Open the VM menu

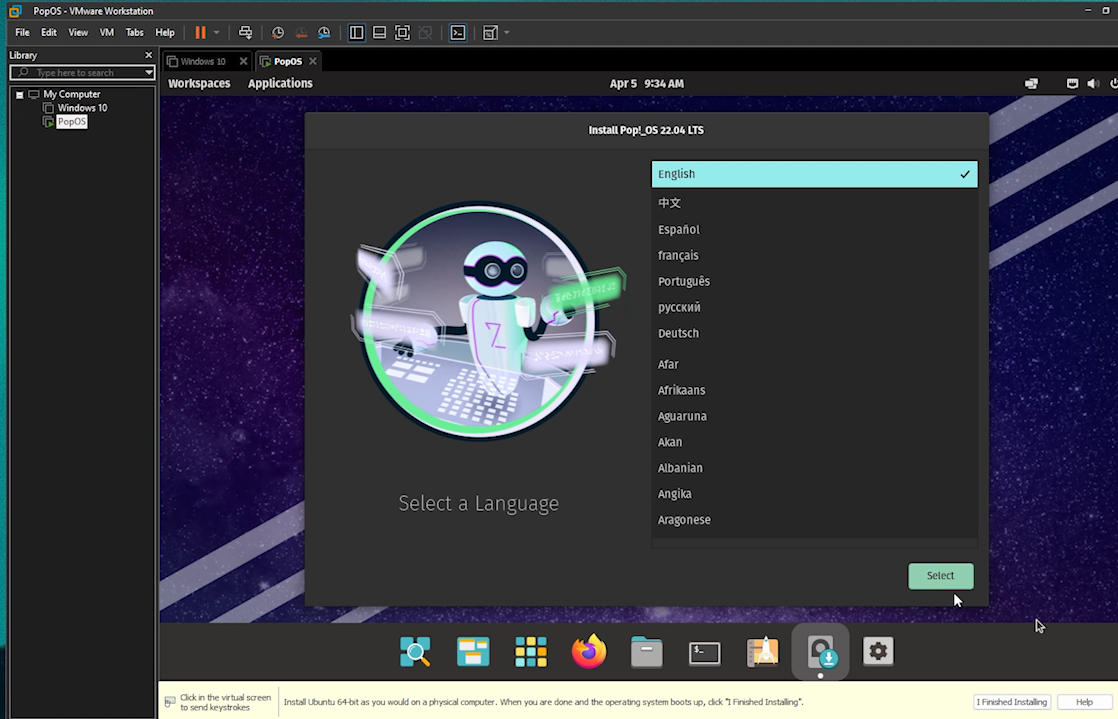pyautogui.click(x=106, y=32)
